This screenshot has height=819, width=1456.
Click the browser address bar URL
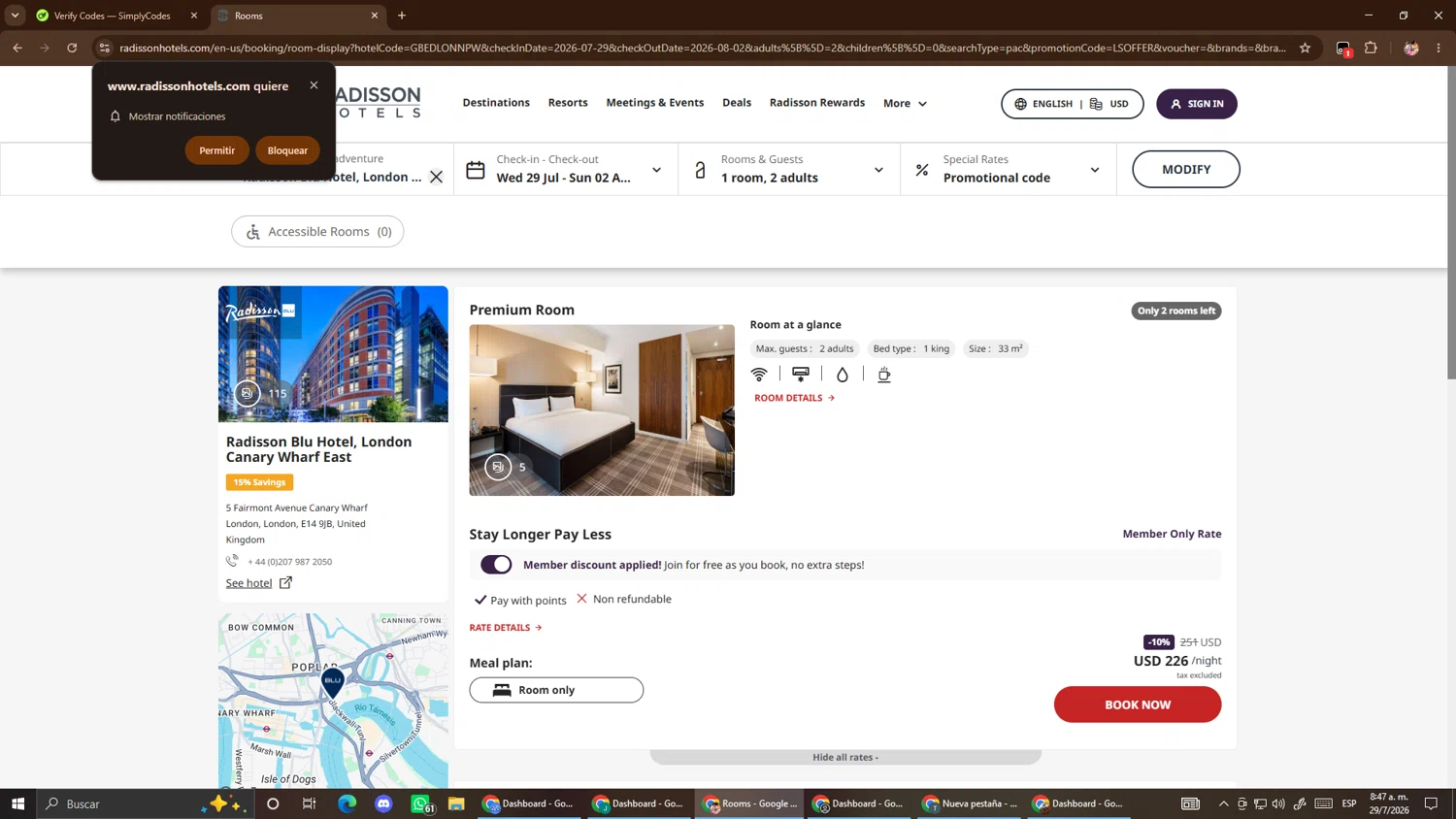[x=703, y=48]
